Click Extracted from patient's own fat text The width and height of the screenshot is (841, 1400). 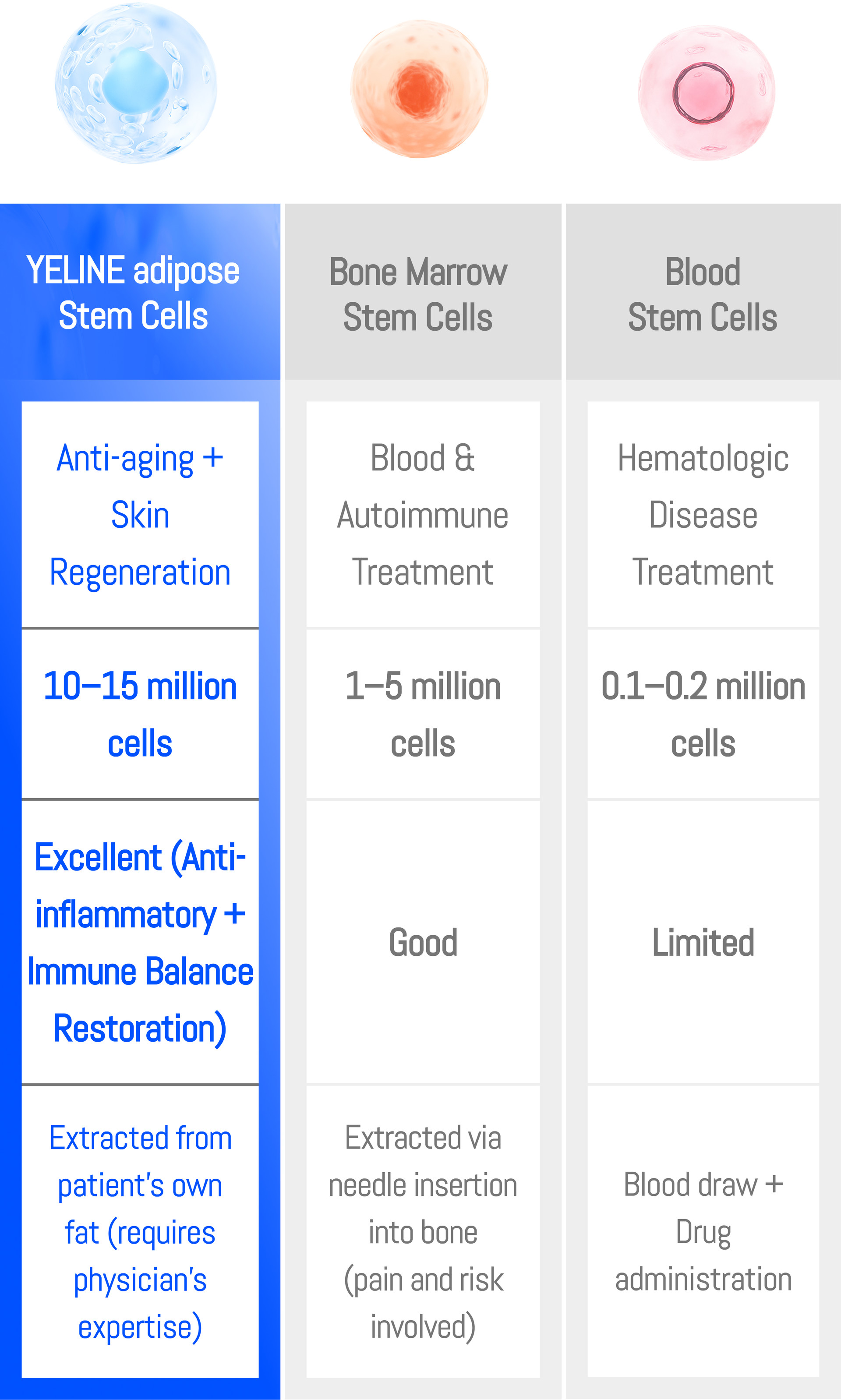pos(140,1232)
